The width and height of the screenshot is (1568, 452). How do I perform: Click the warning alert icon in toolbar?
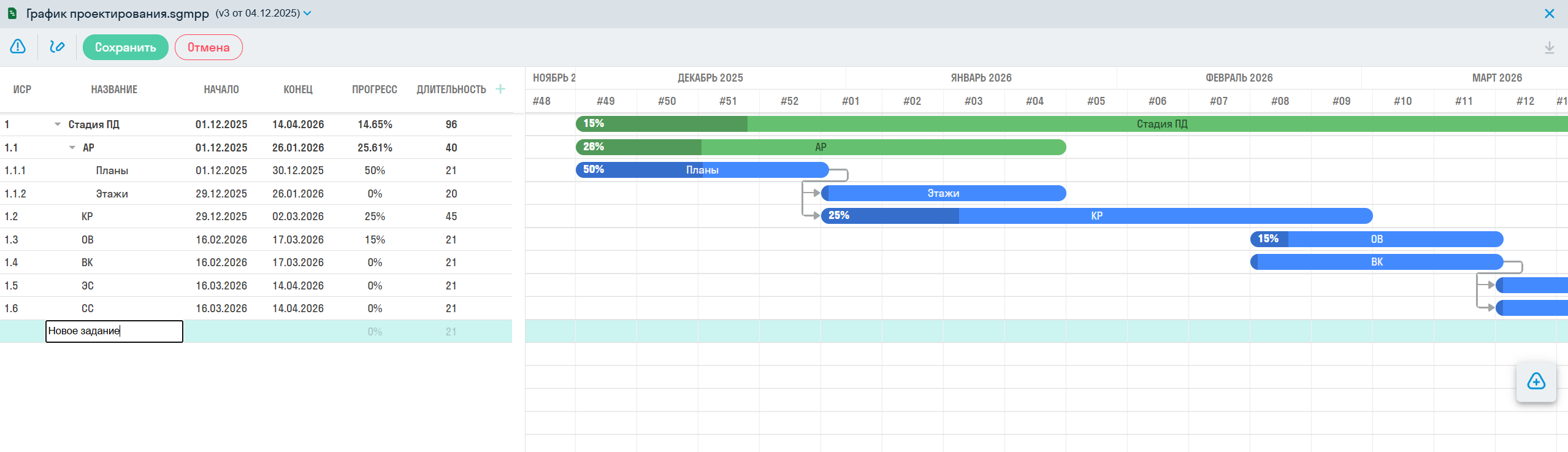(x=18, y=47)
